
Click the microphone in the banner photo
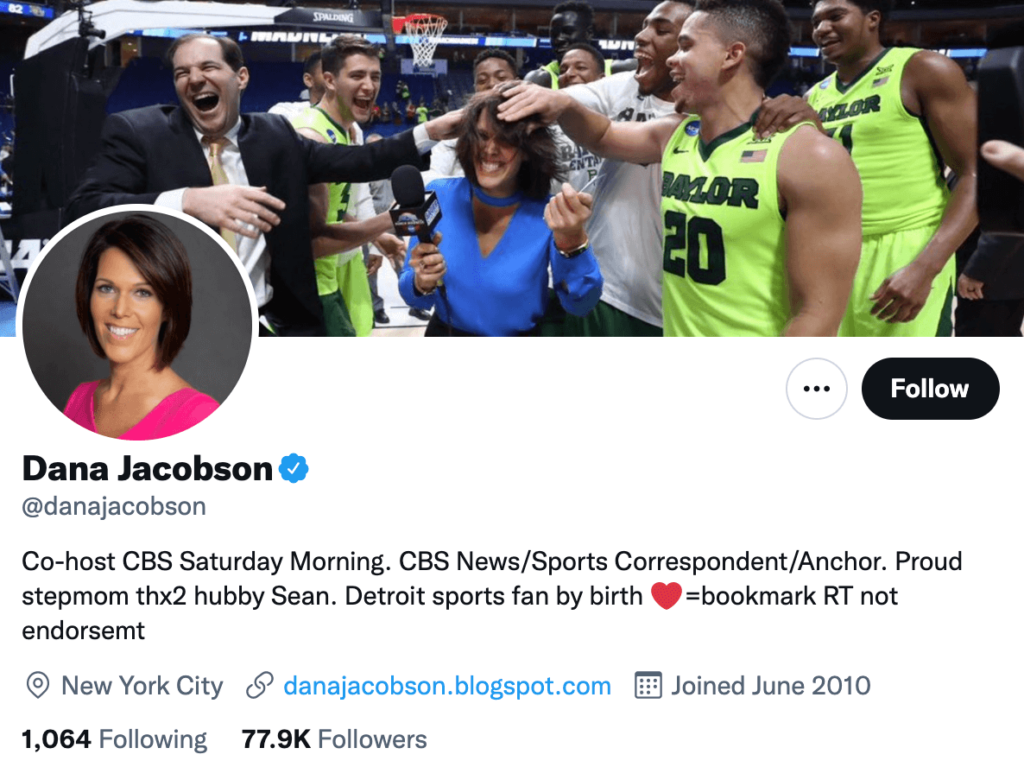pyautogui.click(x=413, y=209)
